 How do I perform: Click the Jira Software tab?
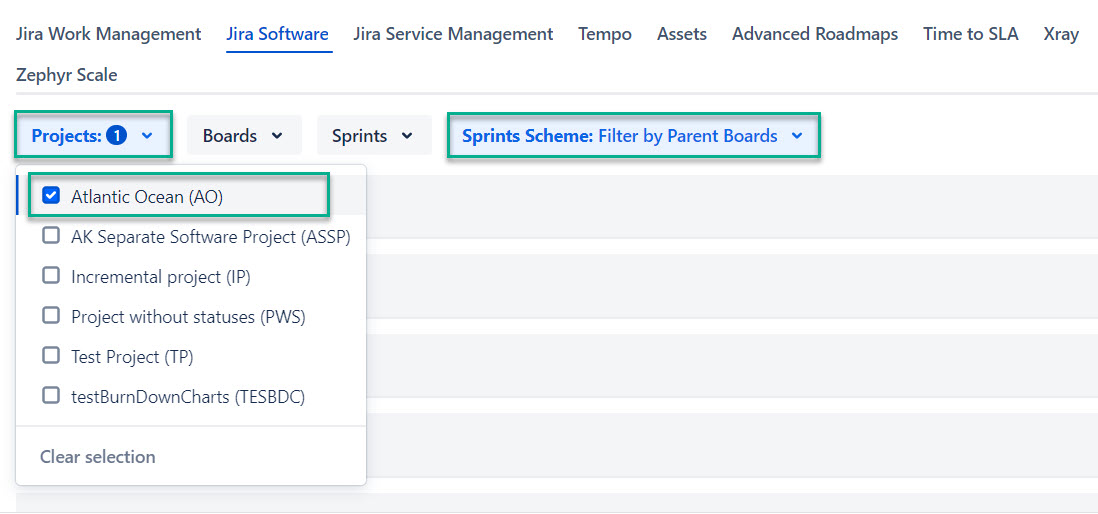(x=277, y=34)
